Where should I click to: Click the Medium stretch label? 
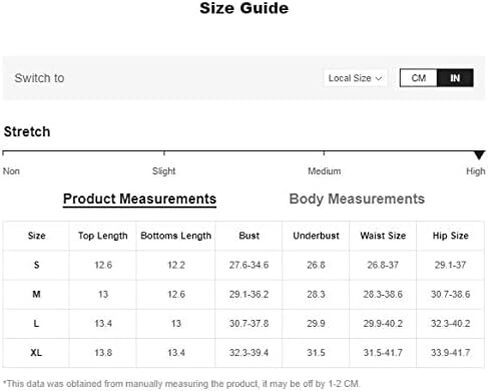[x=324, y=171]
